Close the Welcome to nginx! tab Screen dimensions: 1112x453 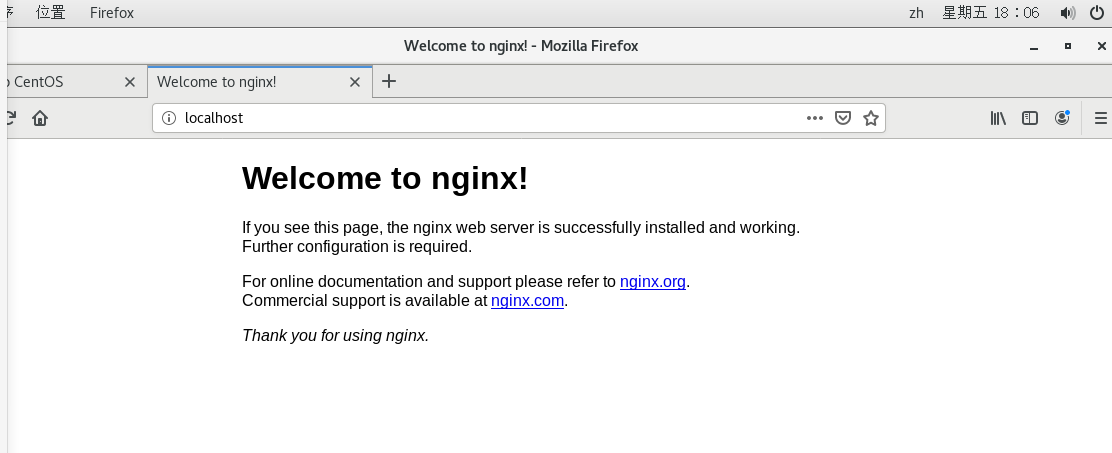355,82
